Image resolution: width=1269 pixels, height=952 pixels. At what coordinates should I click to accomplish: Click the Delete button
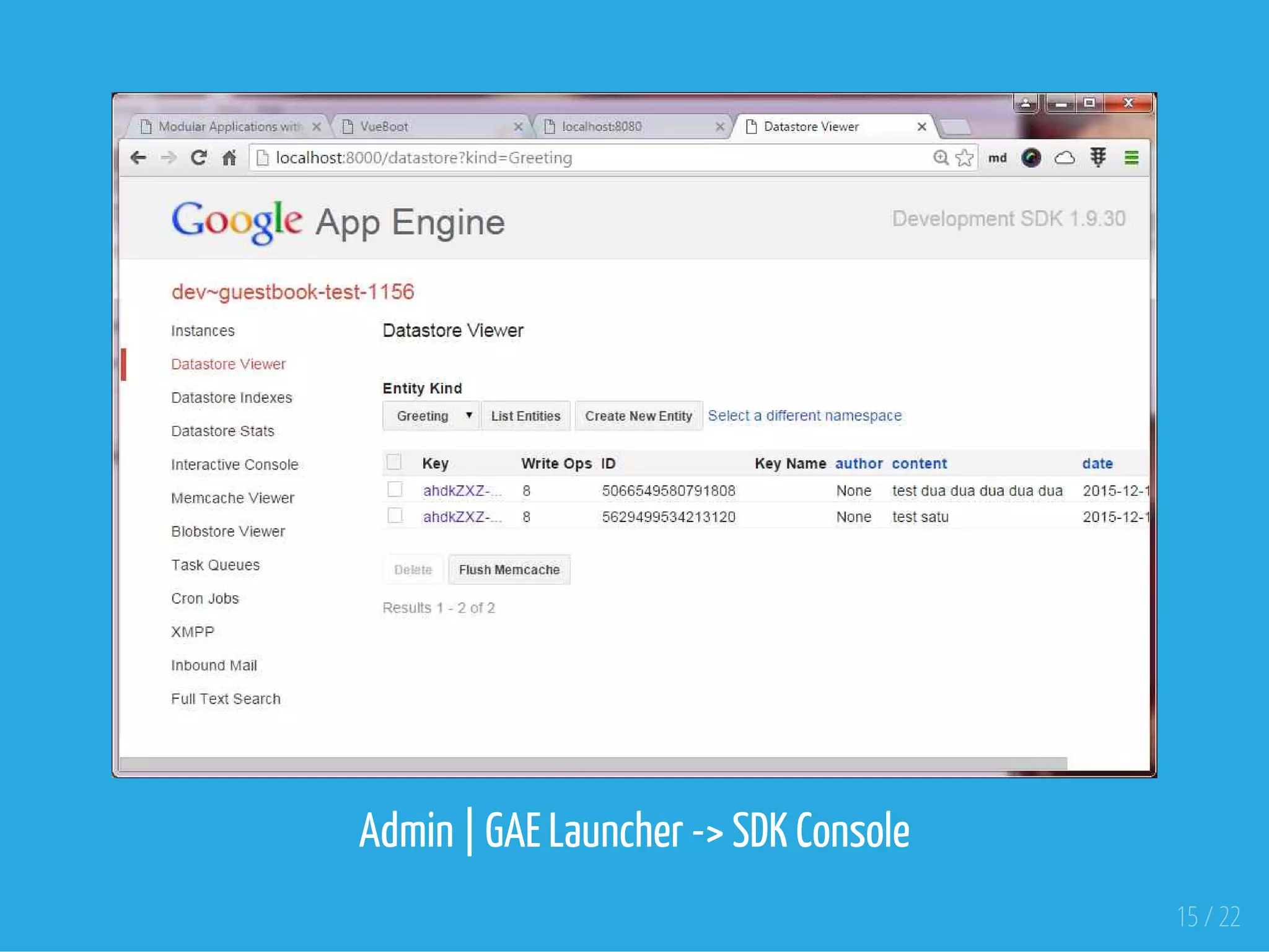pos(413,570)
